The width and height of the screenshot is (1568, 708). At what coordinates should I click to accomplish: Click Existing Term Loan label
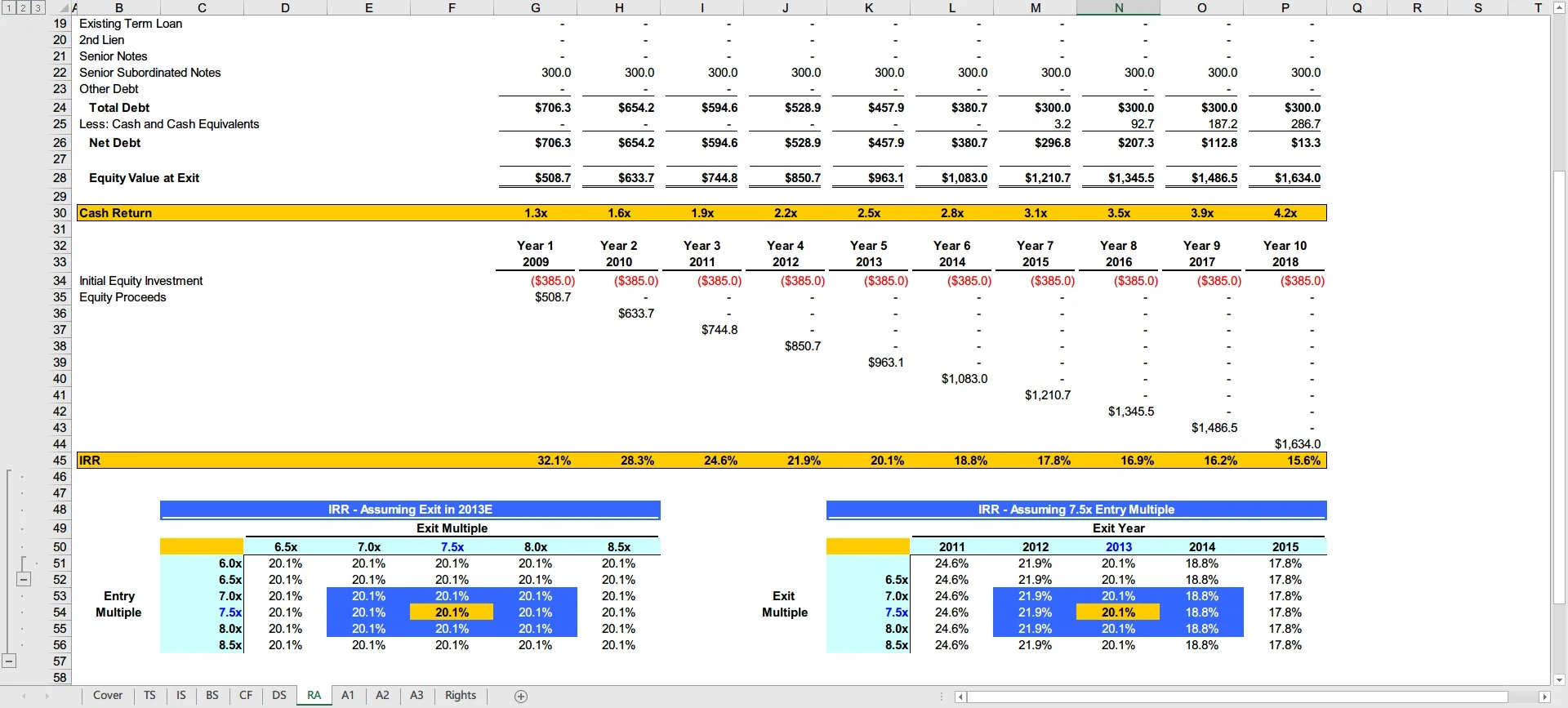click(x=131, y=24)
